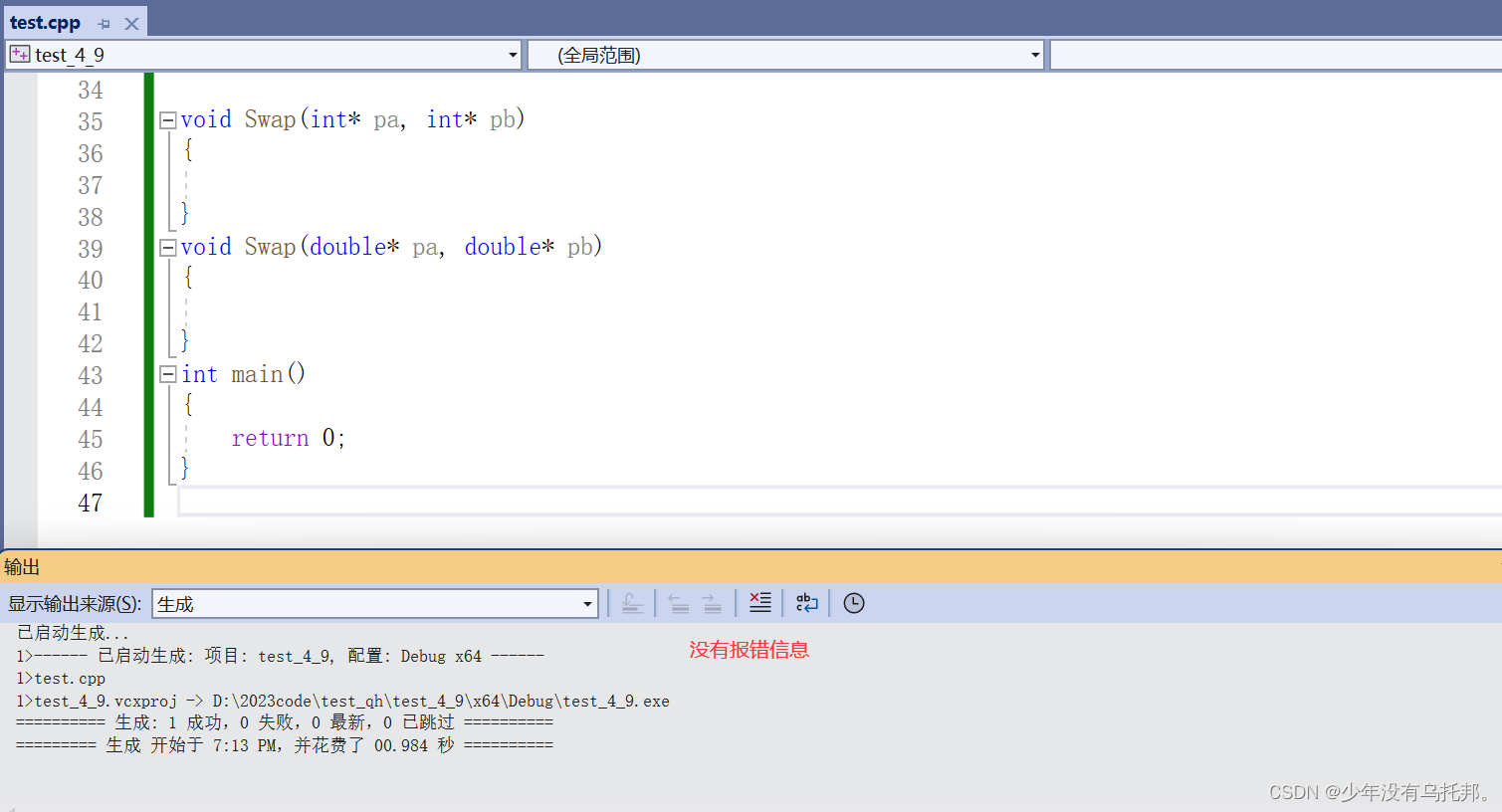This screenshot has height=812, width=1502.
Task: Click the 'int' keyword on line 43
Action: 199,374
